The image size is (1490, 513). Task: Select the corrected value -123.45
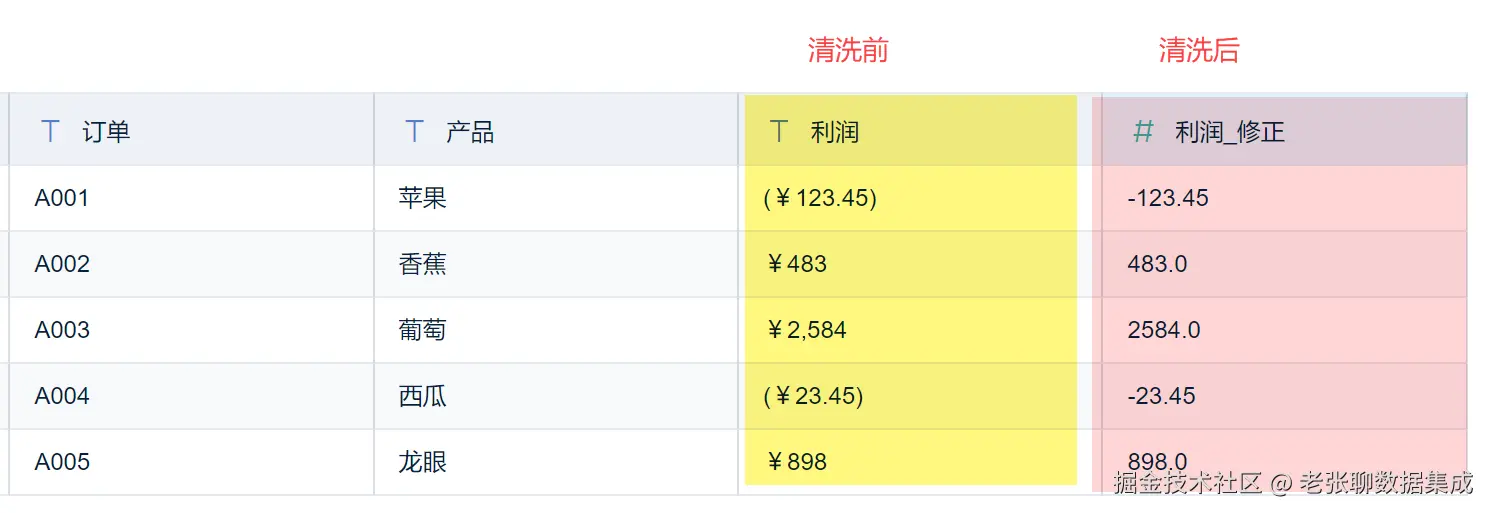point(1168,198)
